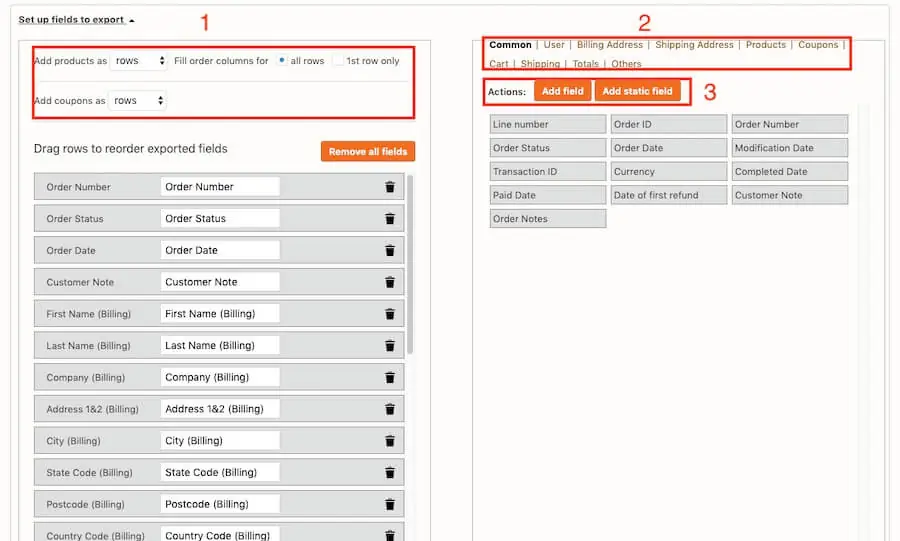The image size is (900, 541).
Task: Select the 'Order ID' available field
Action: point(669,124)
